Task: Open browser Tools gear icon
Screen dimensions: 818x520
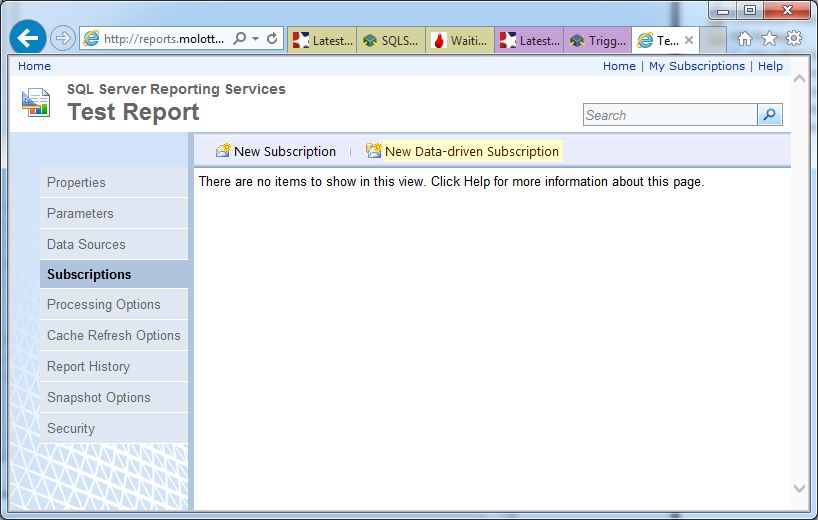Action: (794, 38)
